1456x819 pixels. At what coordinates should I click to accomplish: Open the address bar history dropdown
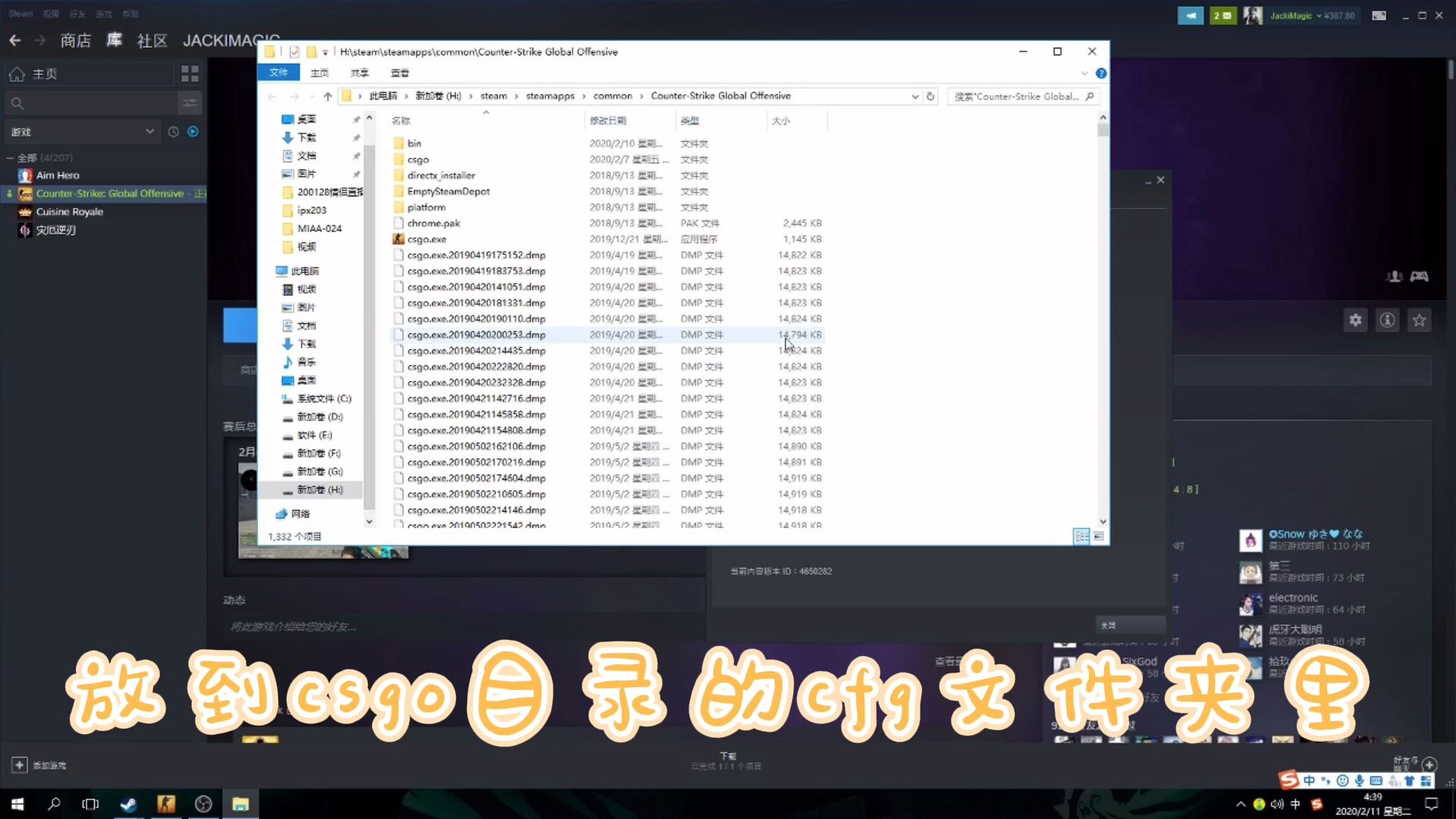pyautogui.click(x=915, y=96)
